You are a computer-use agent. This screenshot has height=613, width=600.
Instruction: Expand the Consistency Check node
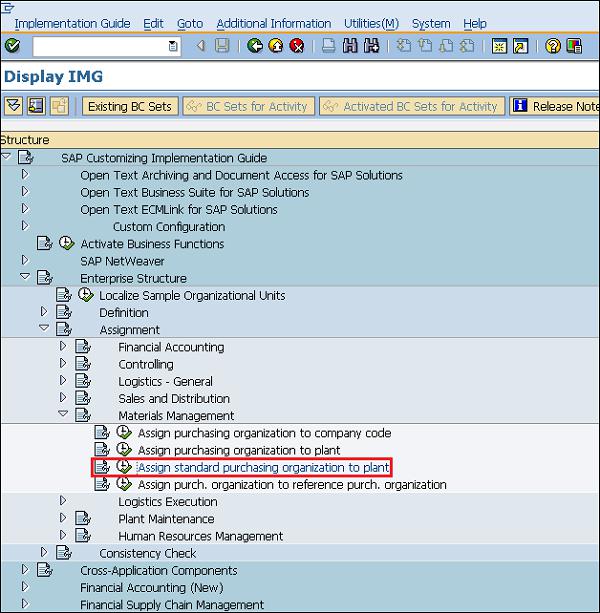click(x=44, y=552)
